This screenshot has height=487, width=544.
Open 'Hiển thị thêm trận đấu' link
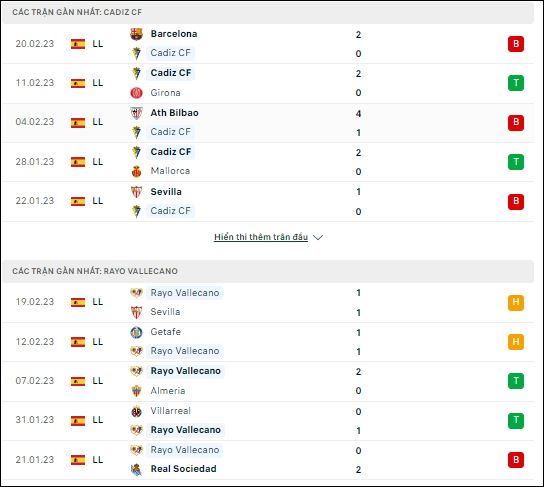(261, 237)
